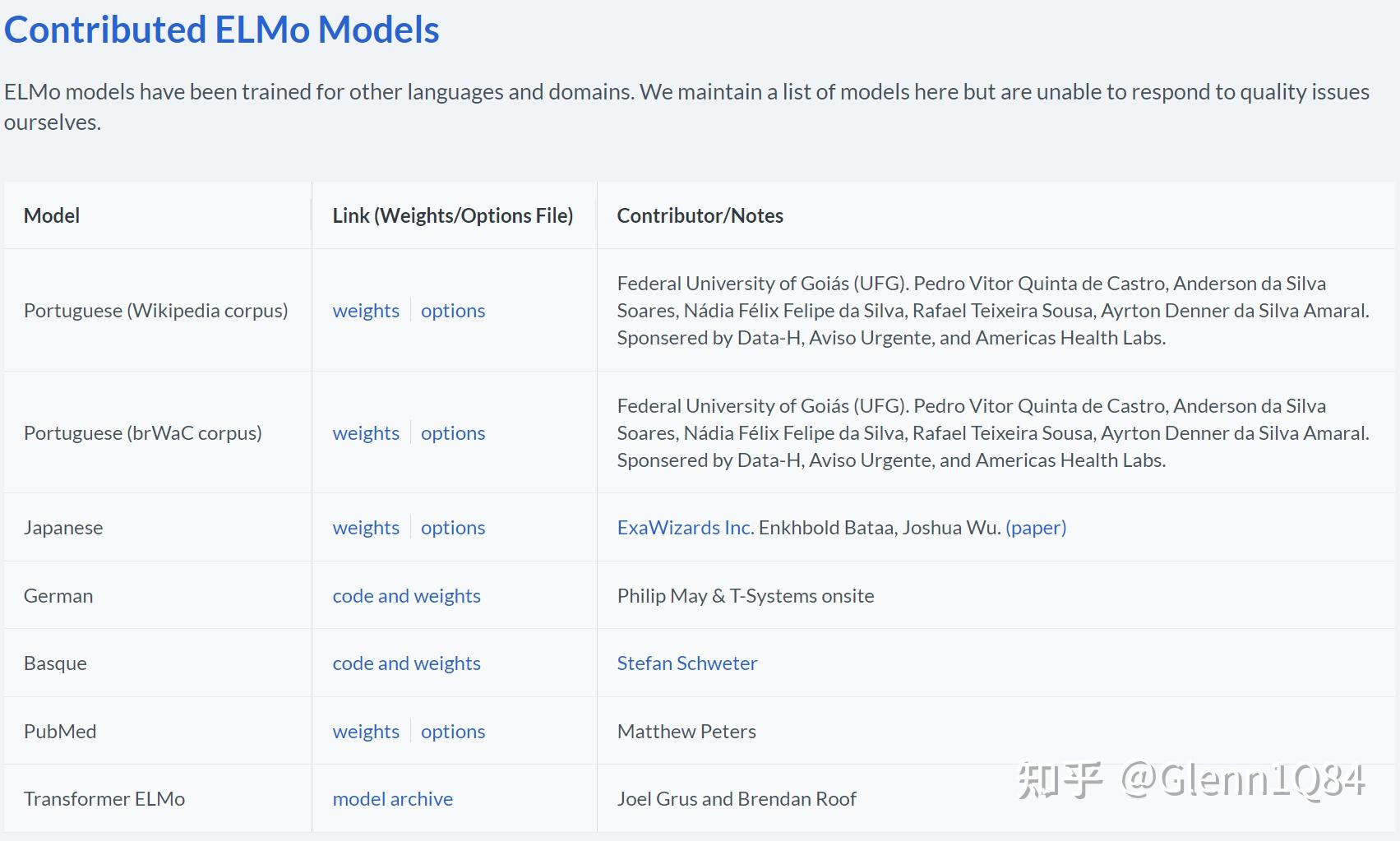
Task: Download weights for Portuguese brWaC corpus
Action: point(366,433)
